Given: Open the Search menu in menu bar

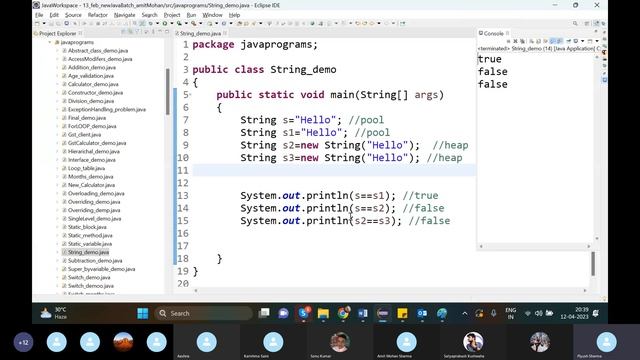Looking at the screenshot, I should [x=149, y=15].
